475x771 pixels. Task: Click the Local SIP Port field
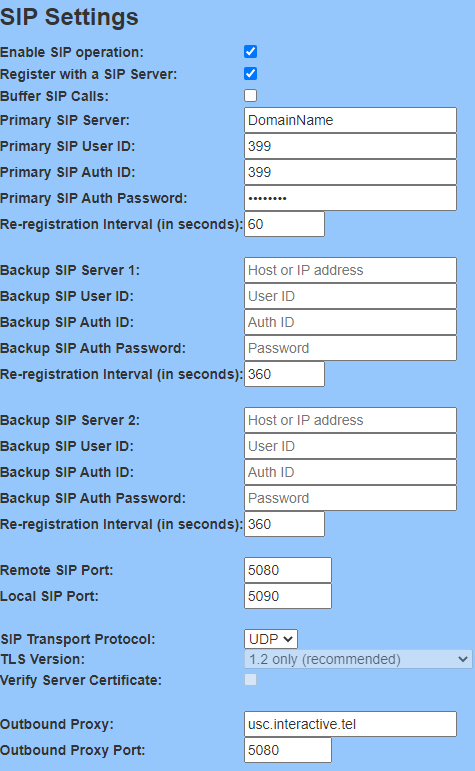click(x=288, y=596)
